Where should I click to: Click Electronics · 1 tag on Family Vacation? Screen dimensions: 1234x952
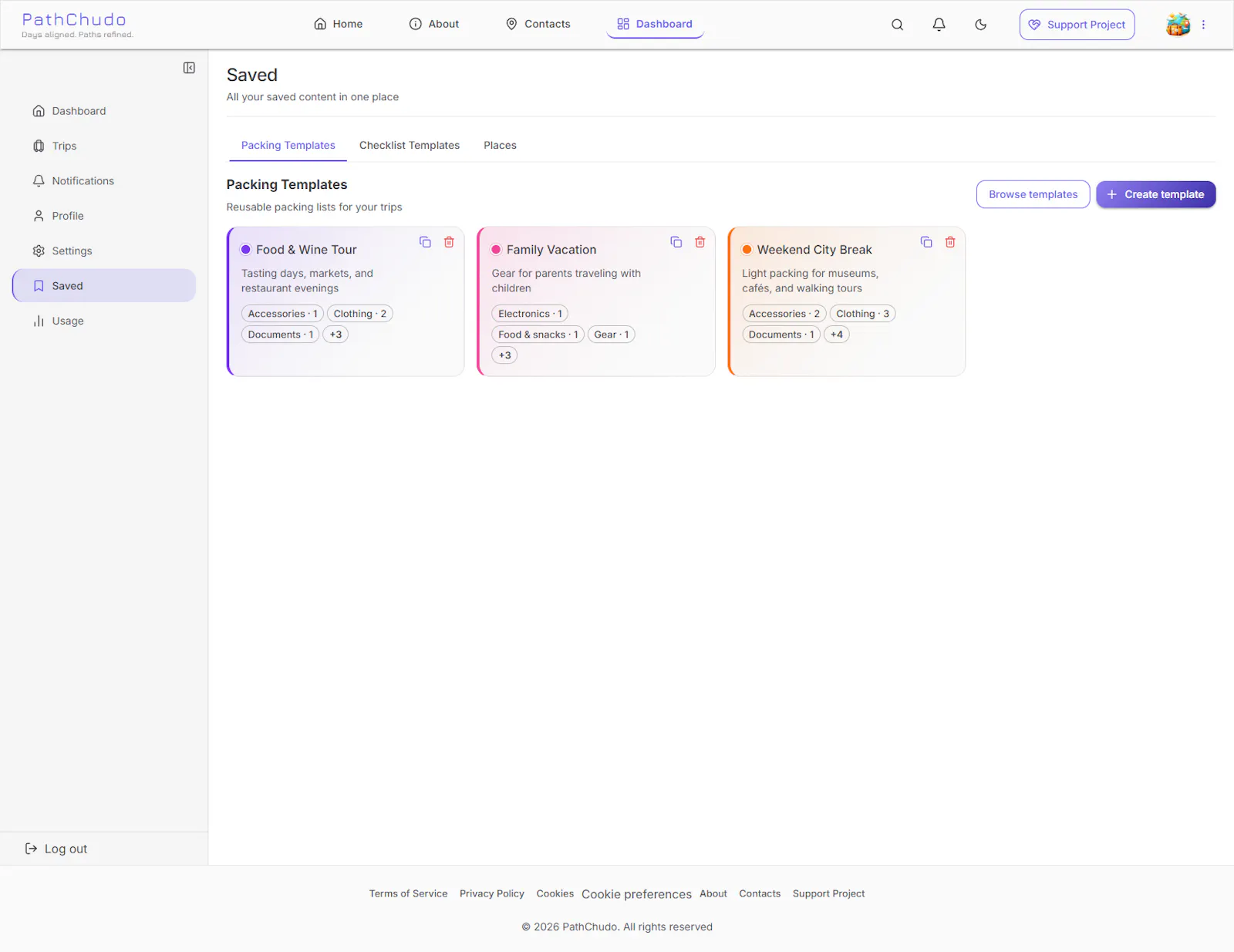click(530, 314)
